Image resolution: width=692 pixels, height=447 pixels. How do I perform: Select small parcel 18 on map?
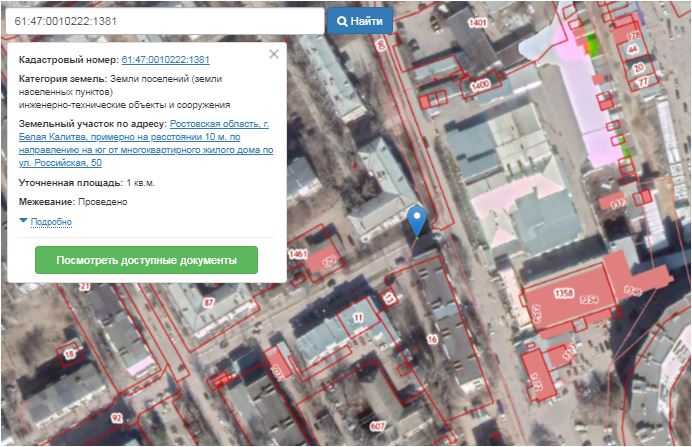pos(70,354)
